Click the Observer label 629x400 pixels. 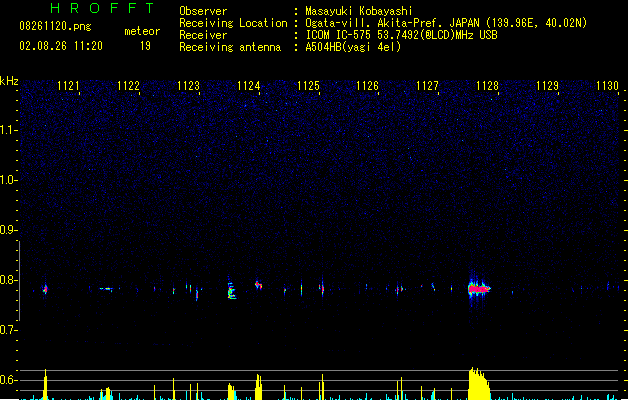(x=203, y=11)
